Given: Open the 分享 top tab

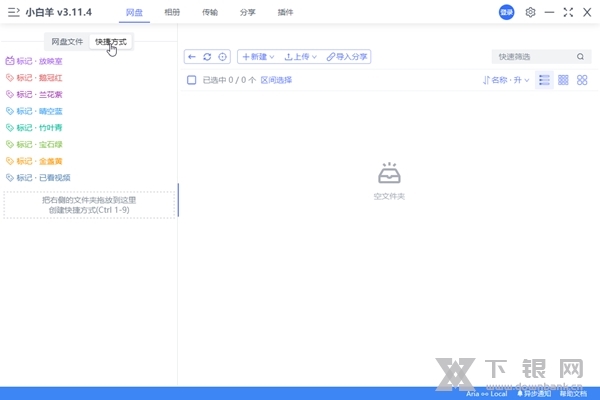Looking at the screenshot, I should pyautogui.click(x=248, y=12).
